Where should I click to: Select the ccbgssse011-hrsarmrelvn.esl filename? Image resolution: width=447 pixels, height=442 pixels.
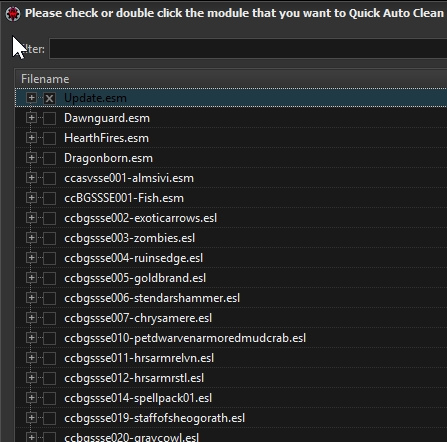tap(139, 358)
